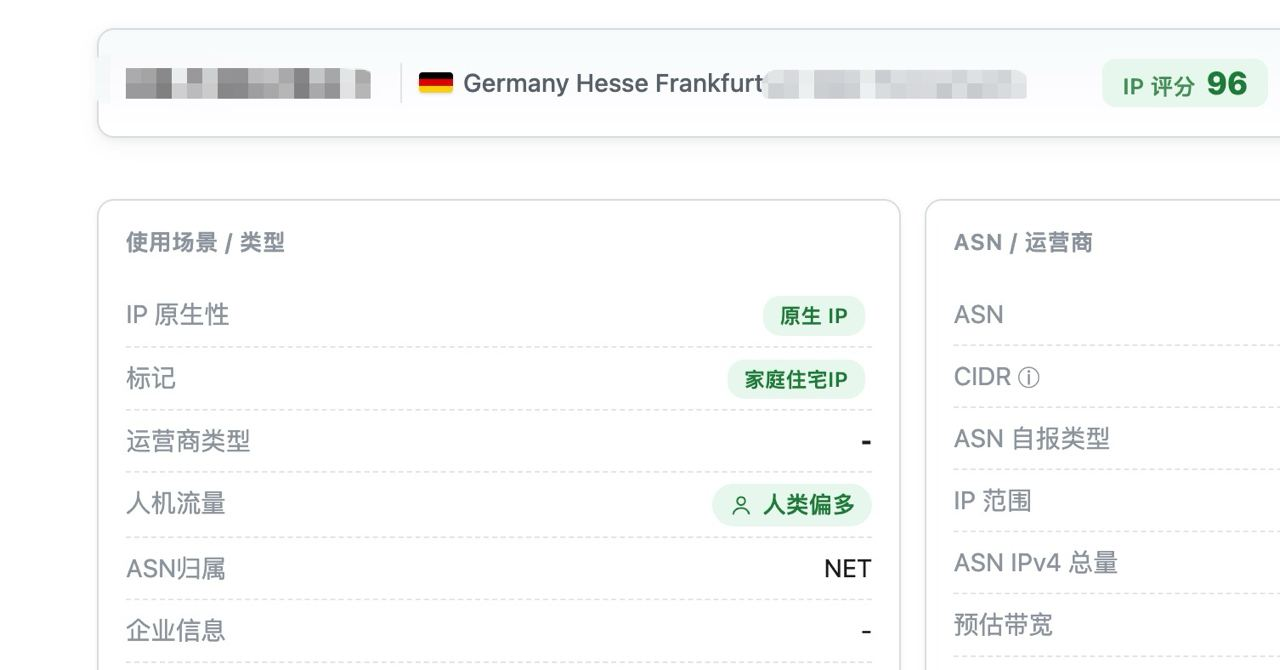Select the Germany Hesse Frankfurt location text
Viewport: 1280px width, 670px height.
[613, 83]
